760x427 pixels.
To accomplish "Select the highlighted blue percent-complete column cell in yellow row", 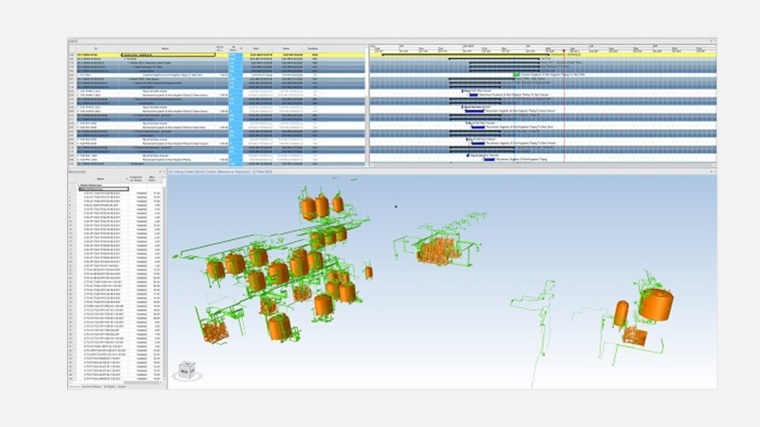I will (x=236, y=55).
